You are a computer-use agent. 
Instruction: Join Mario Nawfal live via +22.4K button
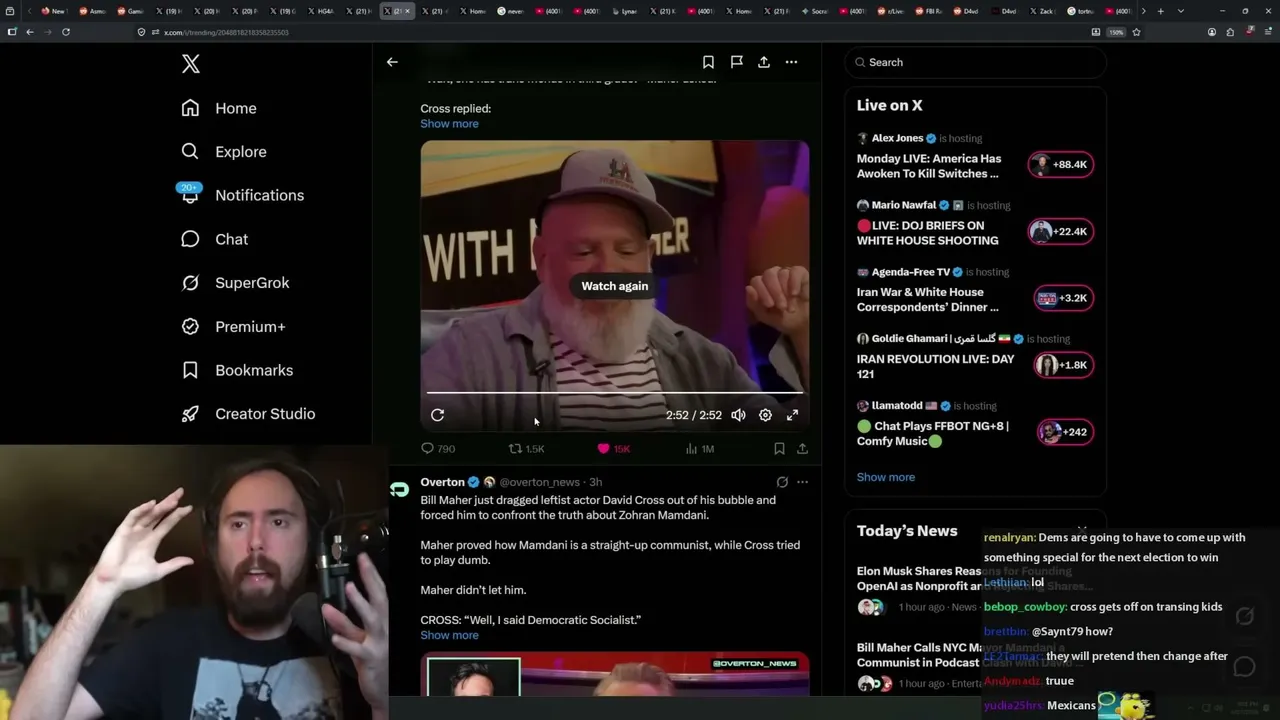point(1061,232)
